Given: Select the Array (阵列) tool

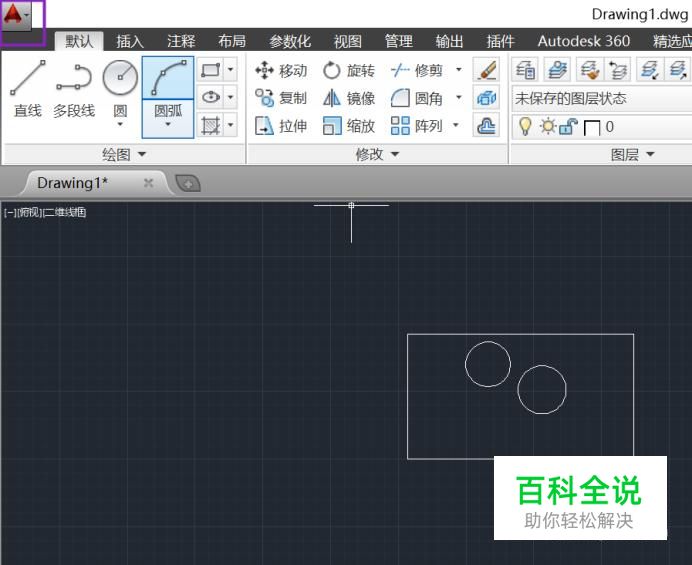Looking at the screenshot, I should (x=417, y=126).
